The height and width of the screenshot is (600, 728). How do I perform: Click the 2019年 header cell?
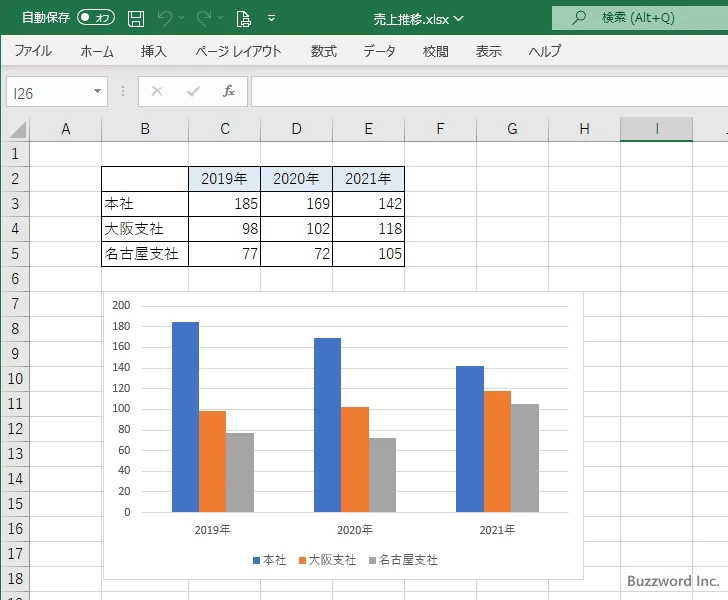[x=225, y=179]
